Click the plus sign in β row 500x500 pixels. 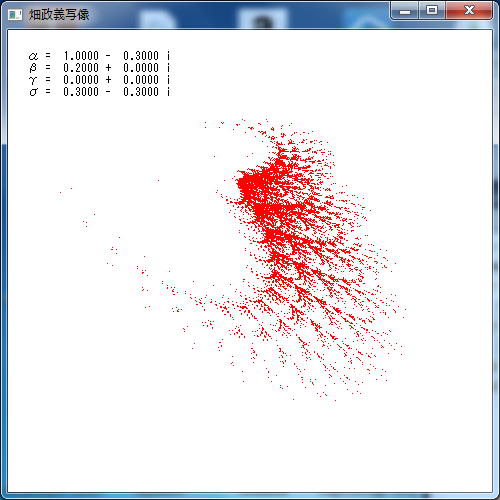pyautogui.click(x=108, y=68)
